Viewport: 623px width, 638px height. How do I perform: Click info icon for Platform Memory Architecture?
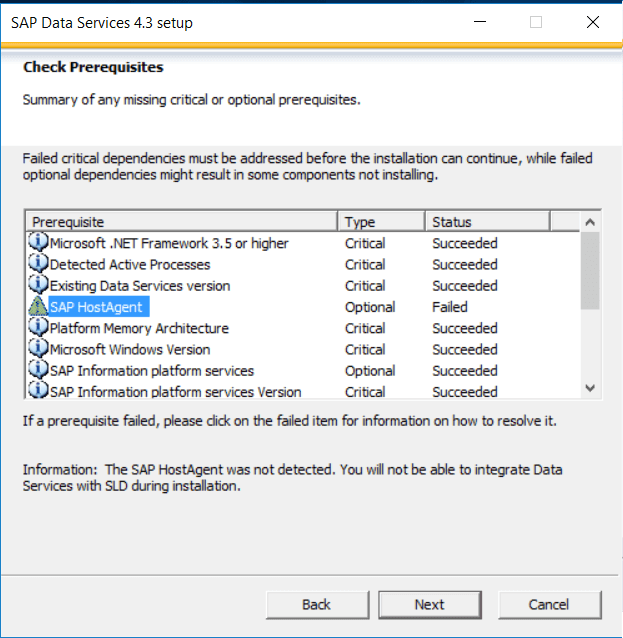pos(38,327)
